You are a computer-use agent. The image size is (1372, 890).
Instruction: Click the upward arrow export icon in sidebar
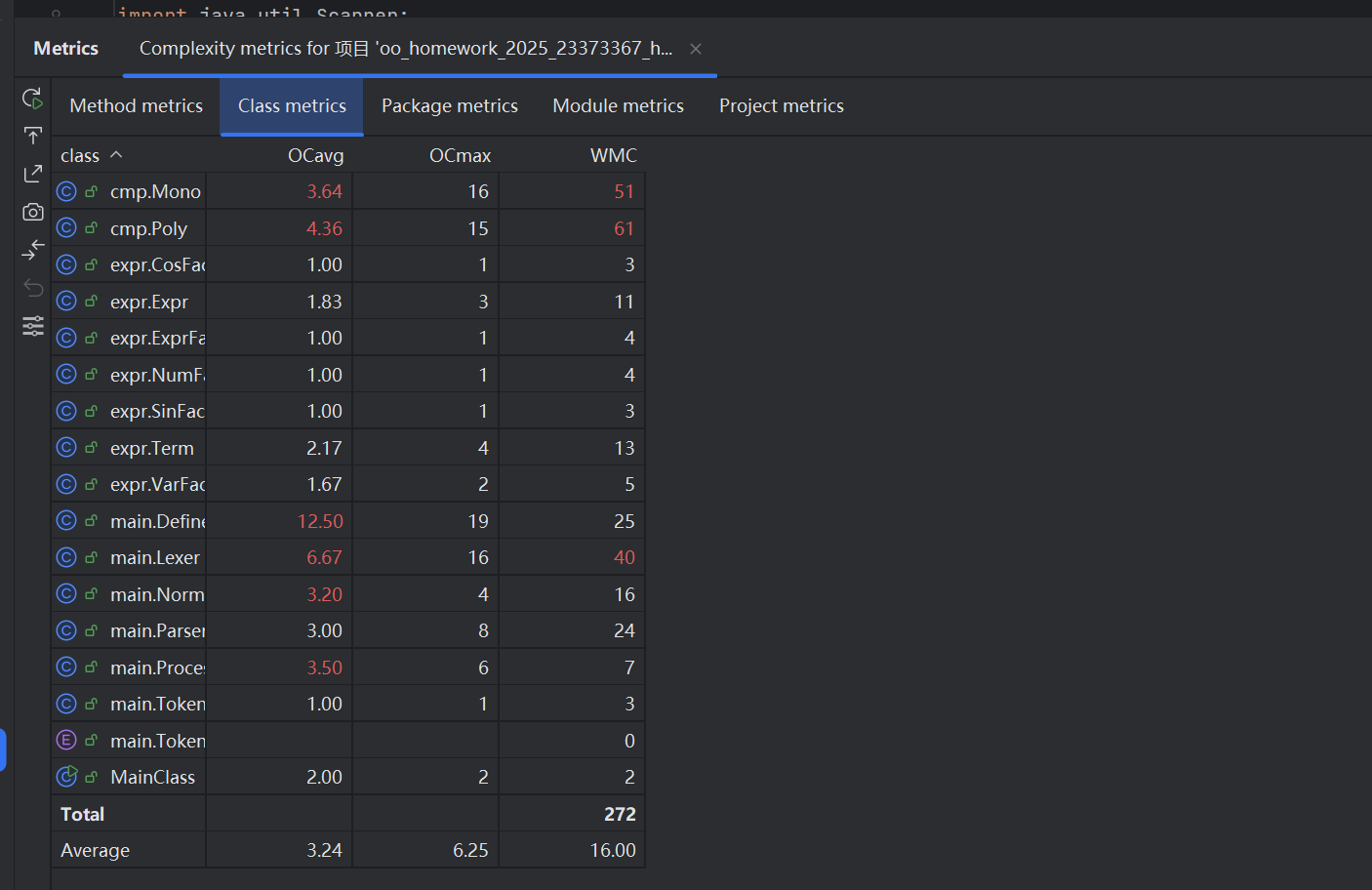(x=32, y=136)
